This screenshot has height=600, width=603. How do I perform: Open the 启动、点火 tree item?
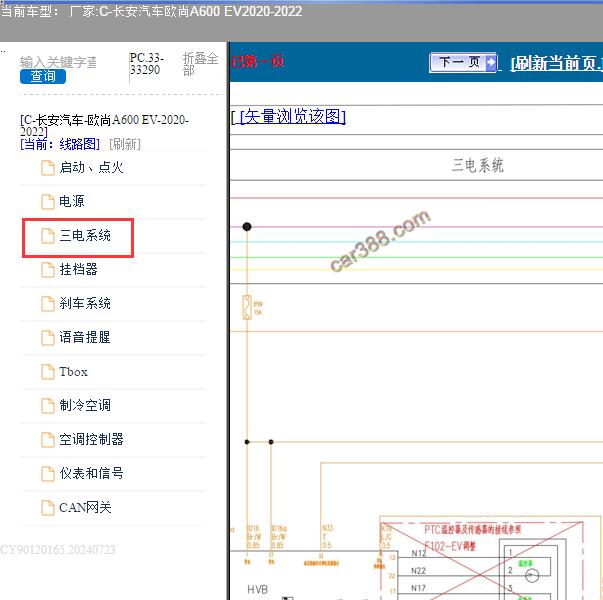[x=91, y=167]
